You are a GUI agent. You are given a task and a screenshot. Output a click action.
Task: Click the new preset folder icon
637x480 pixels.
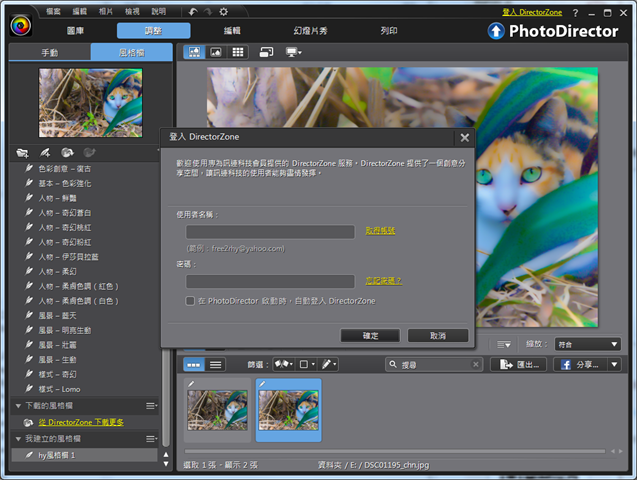22,153
